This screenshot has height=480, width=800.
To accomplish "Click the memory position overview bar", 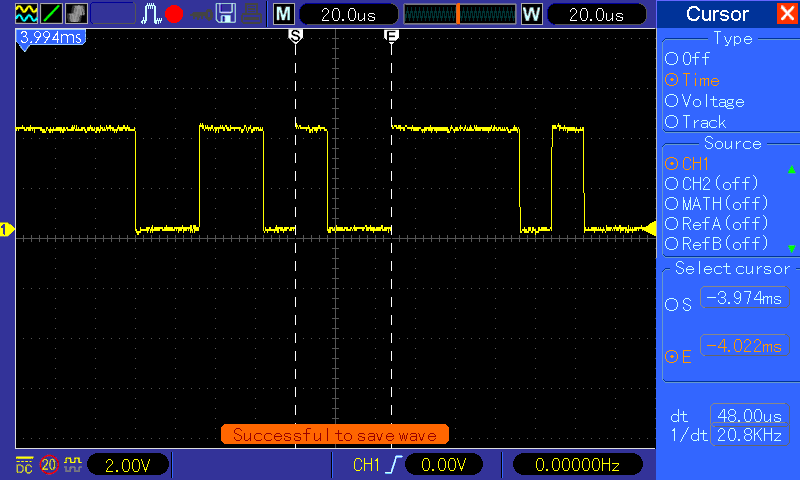I will 460,14.
